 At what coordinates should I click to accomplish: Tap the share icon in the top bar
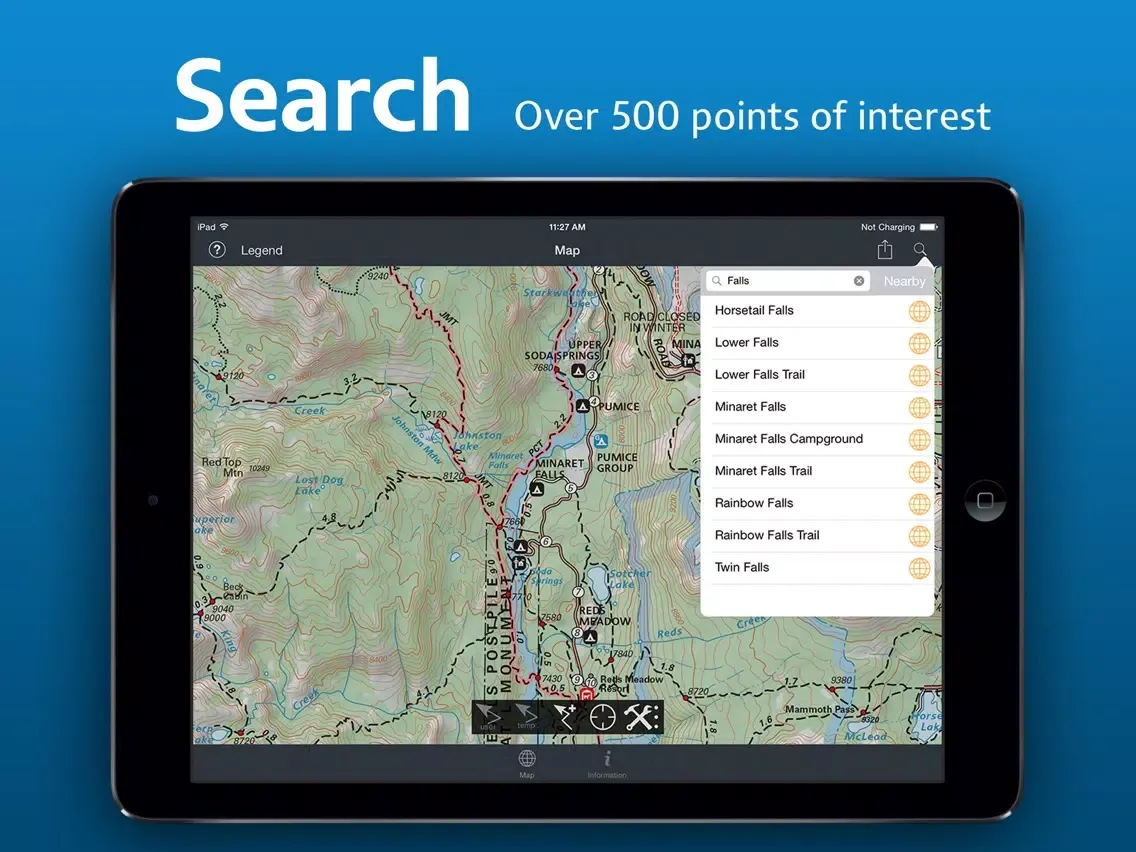pos(885,249)
